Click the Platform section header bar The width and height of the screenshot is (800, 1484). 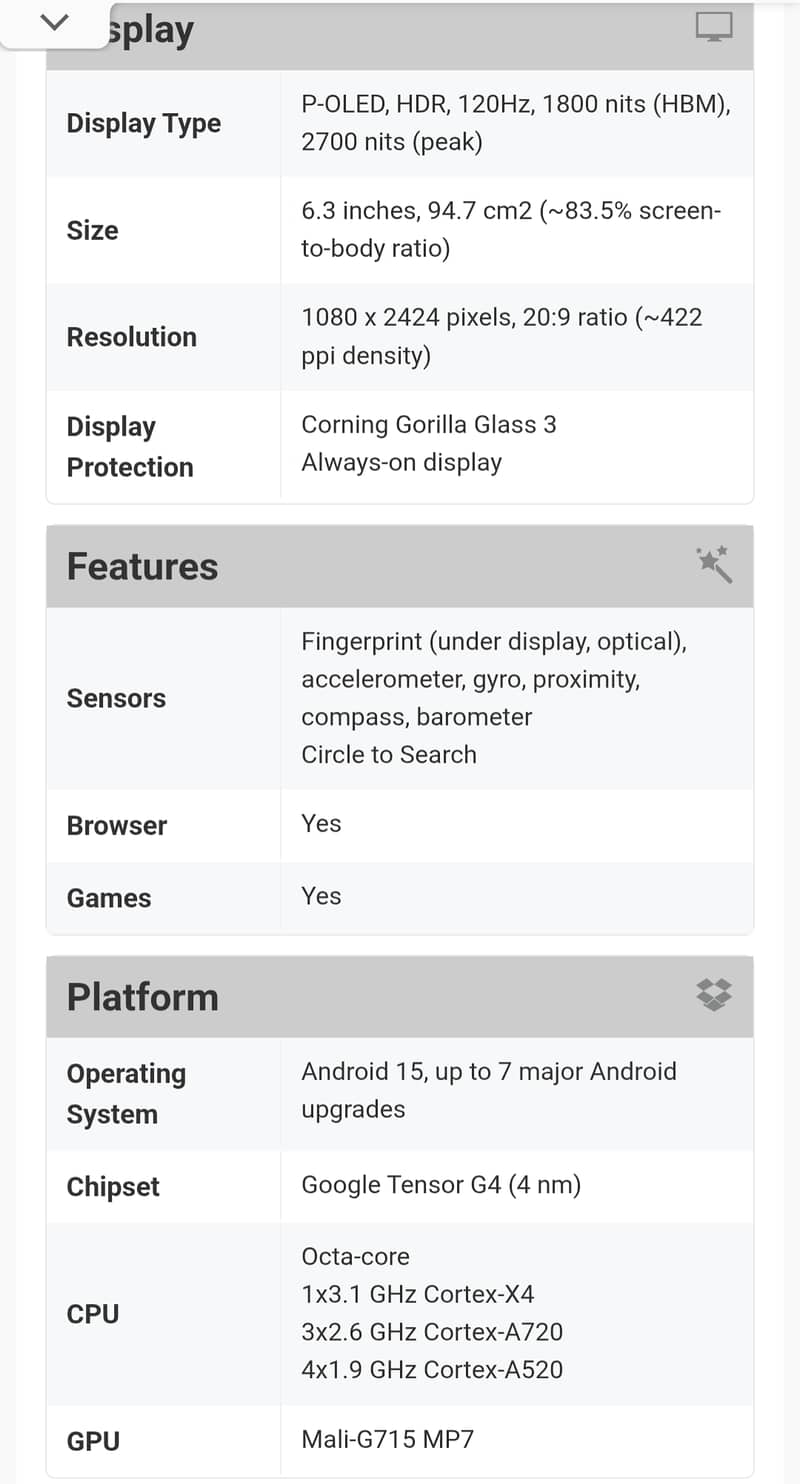coord(400,996)
